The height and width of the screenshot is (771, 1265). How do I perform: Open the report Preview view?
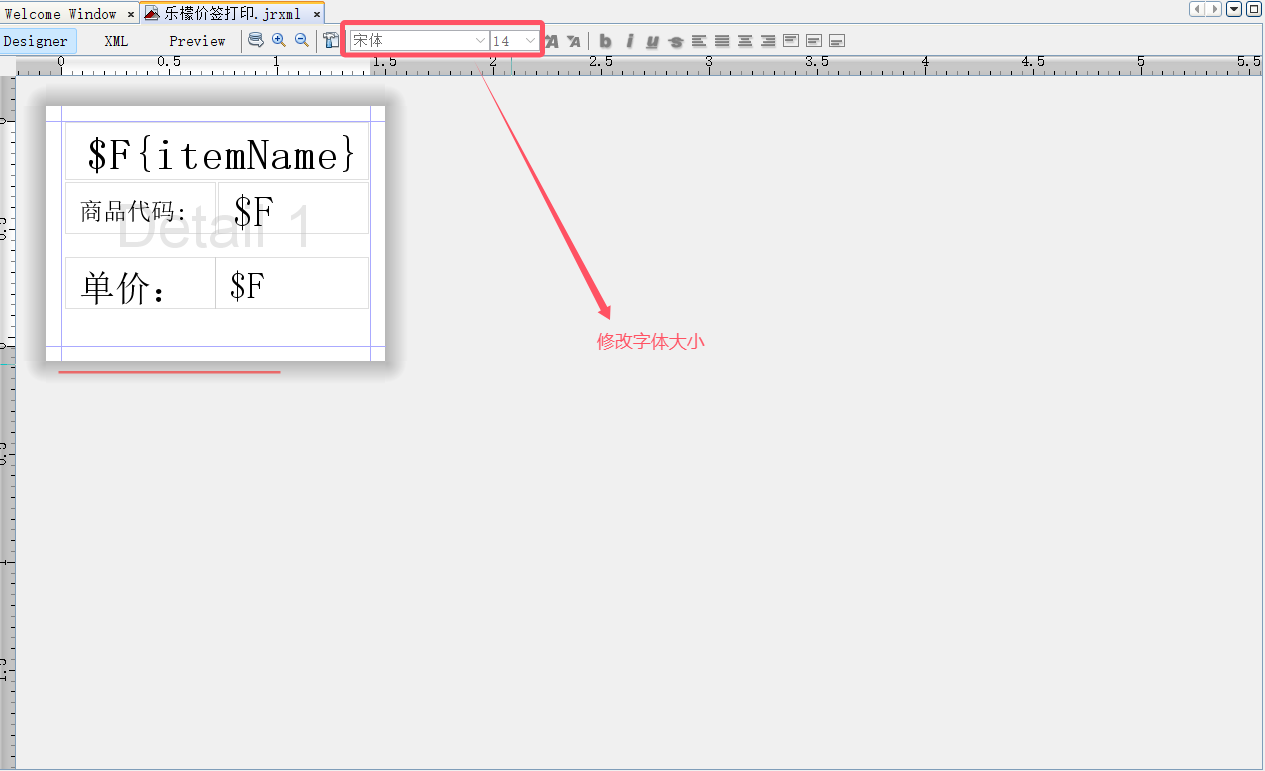[197, 41]
